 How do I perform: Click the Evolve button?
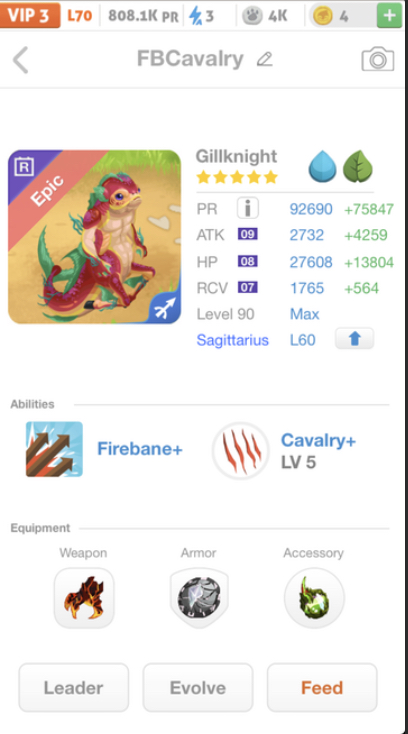tap(198, 687)
